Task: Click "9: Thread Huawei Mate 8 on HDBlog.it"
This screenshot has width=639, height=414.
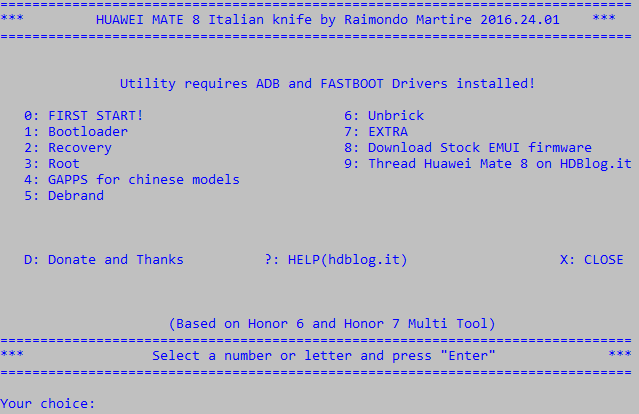Action: (488, 163)
